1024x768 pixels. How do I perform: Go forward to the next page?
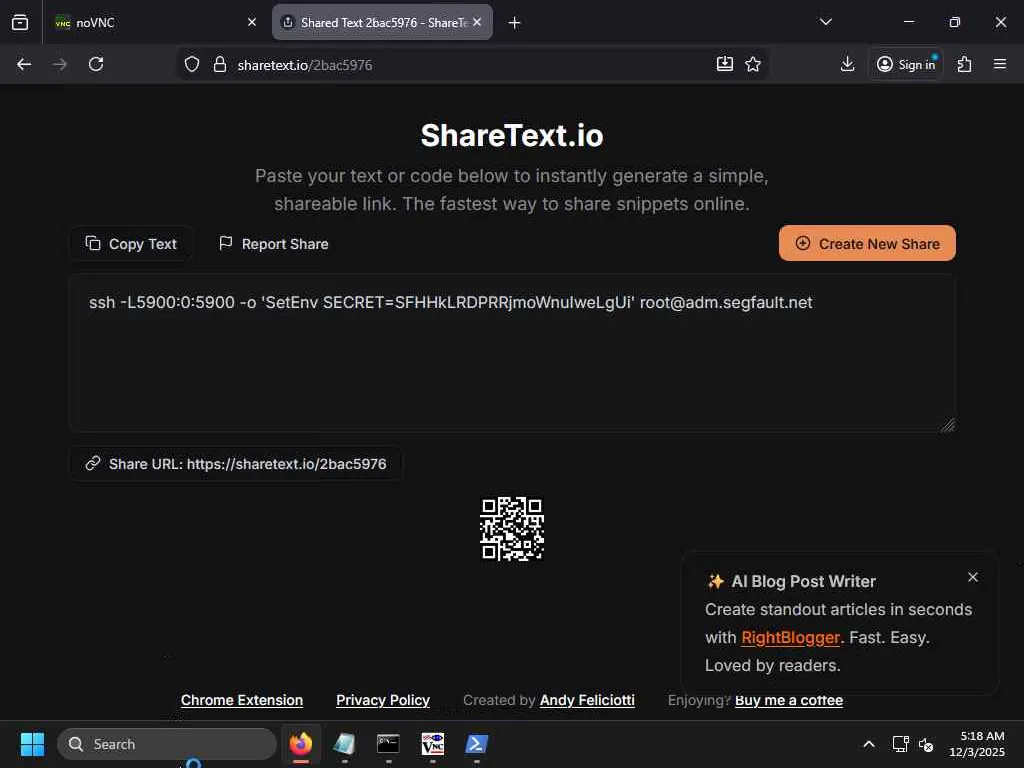(60, 64)
